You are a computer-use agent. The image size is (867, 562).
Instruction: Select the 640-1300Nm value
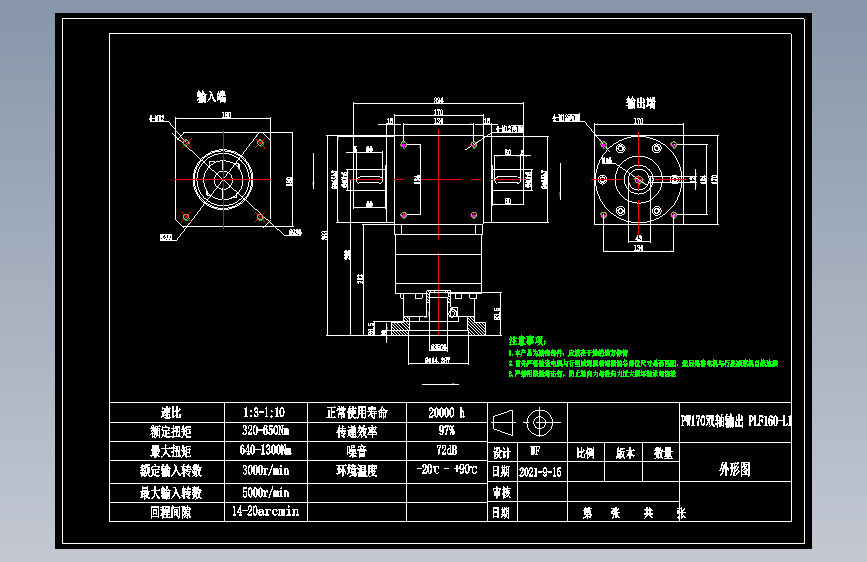[265, 450]
